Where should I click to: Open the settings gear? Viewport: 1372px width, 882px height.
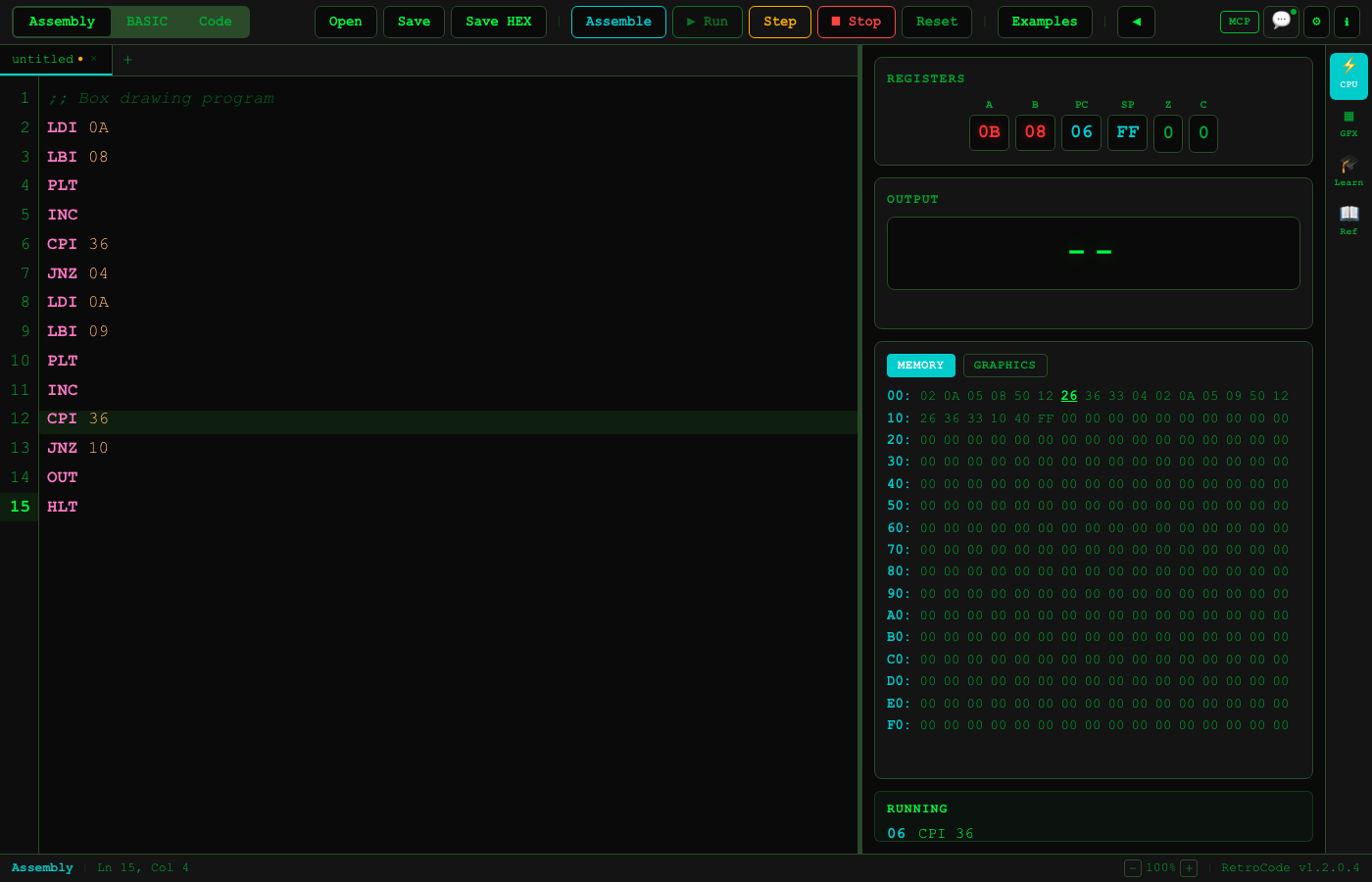coord(1316,22)
